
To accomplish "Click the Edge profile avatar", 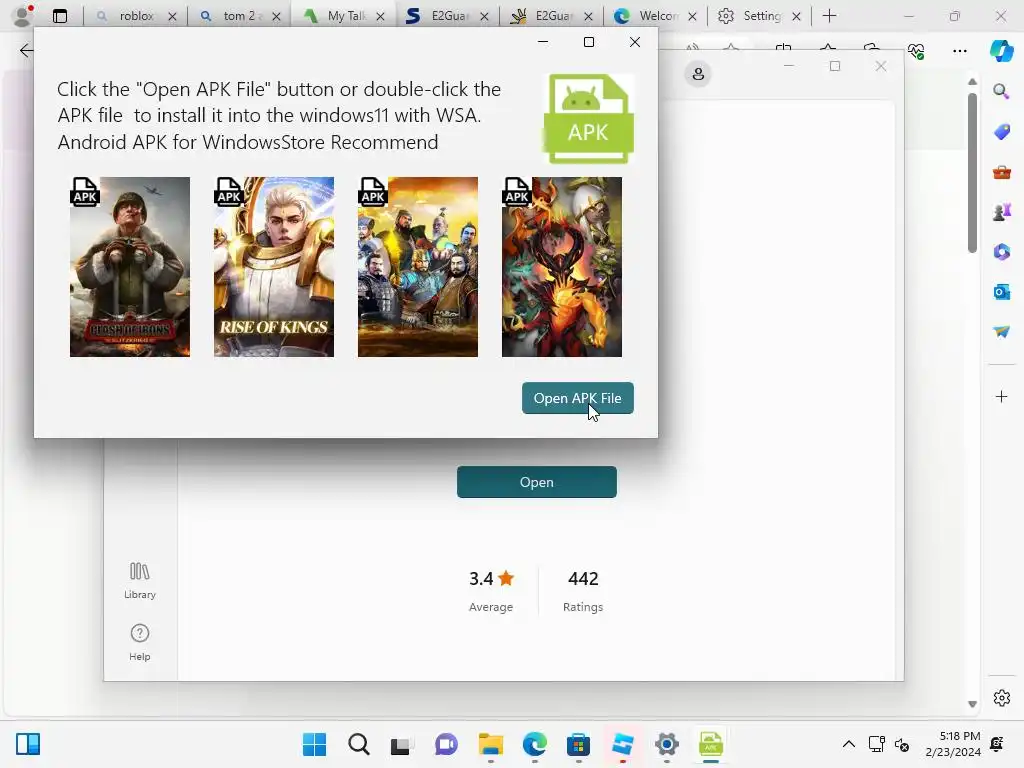I will 22,16.
